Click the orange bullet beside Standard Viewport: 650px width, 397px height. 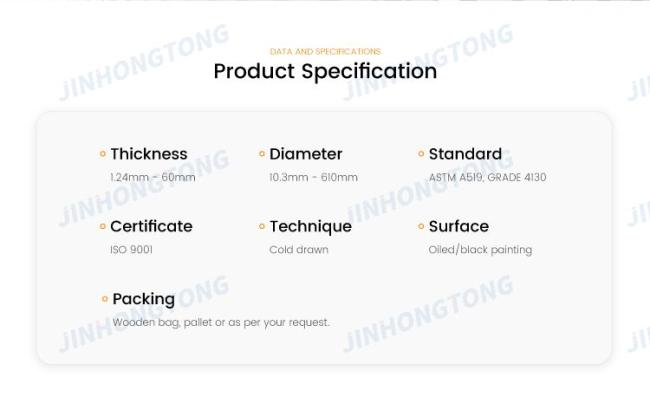click(x=421, y=154)
